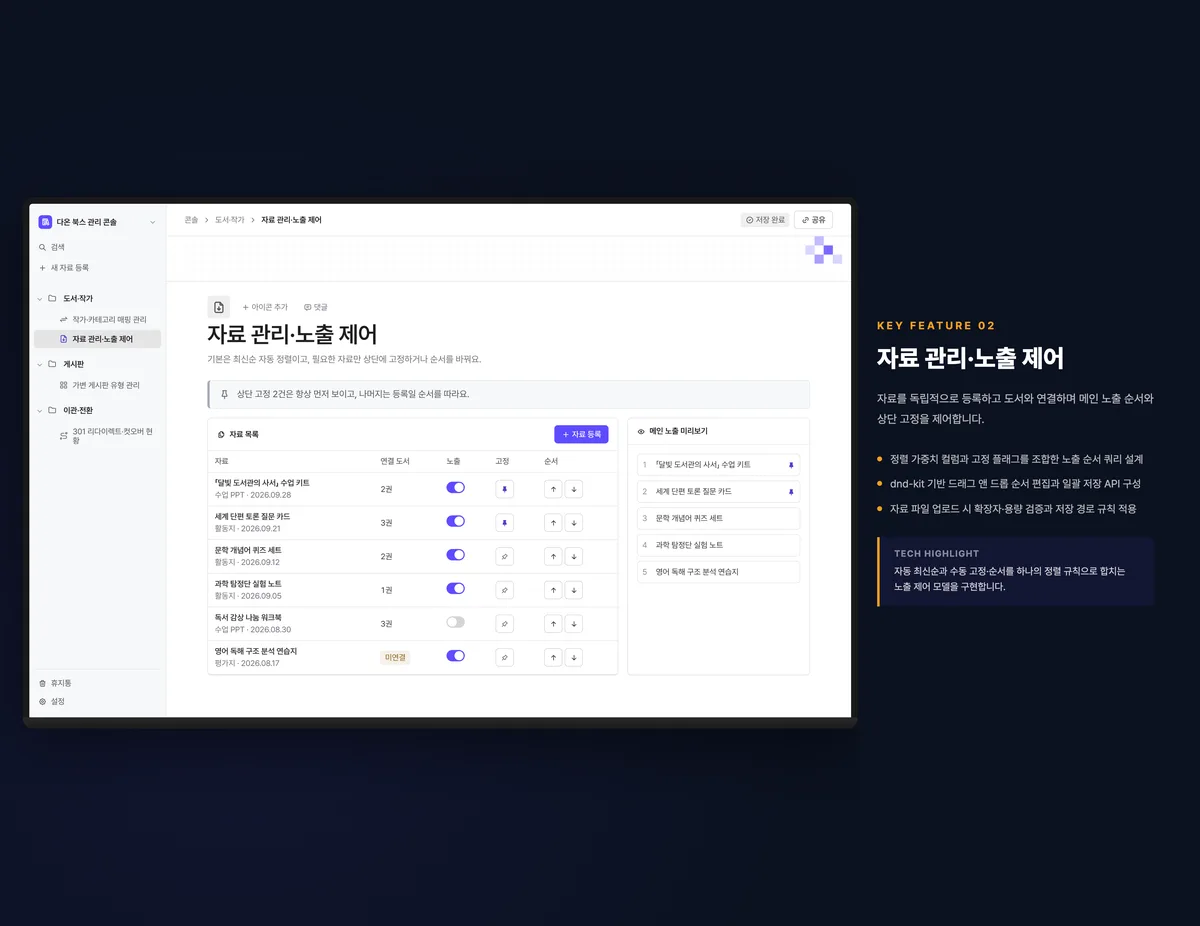1200x926 pixels.
Task: Click the 미연결 badge
Action: point(395,658)
